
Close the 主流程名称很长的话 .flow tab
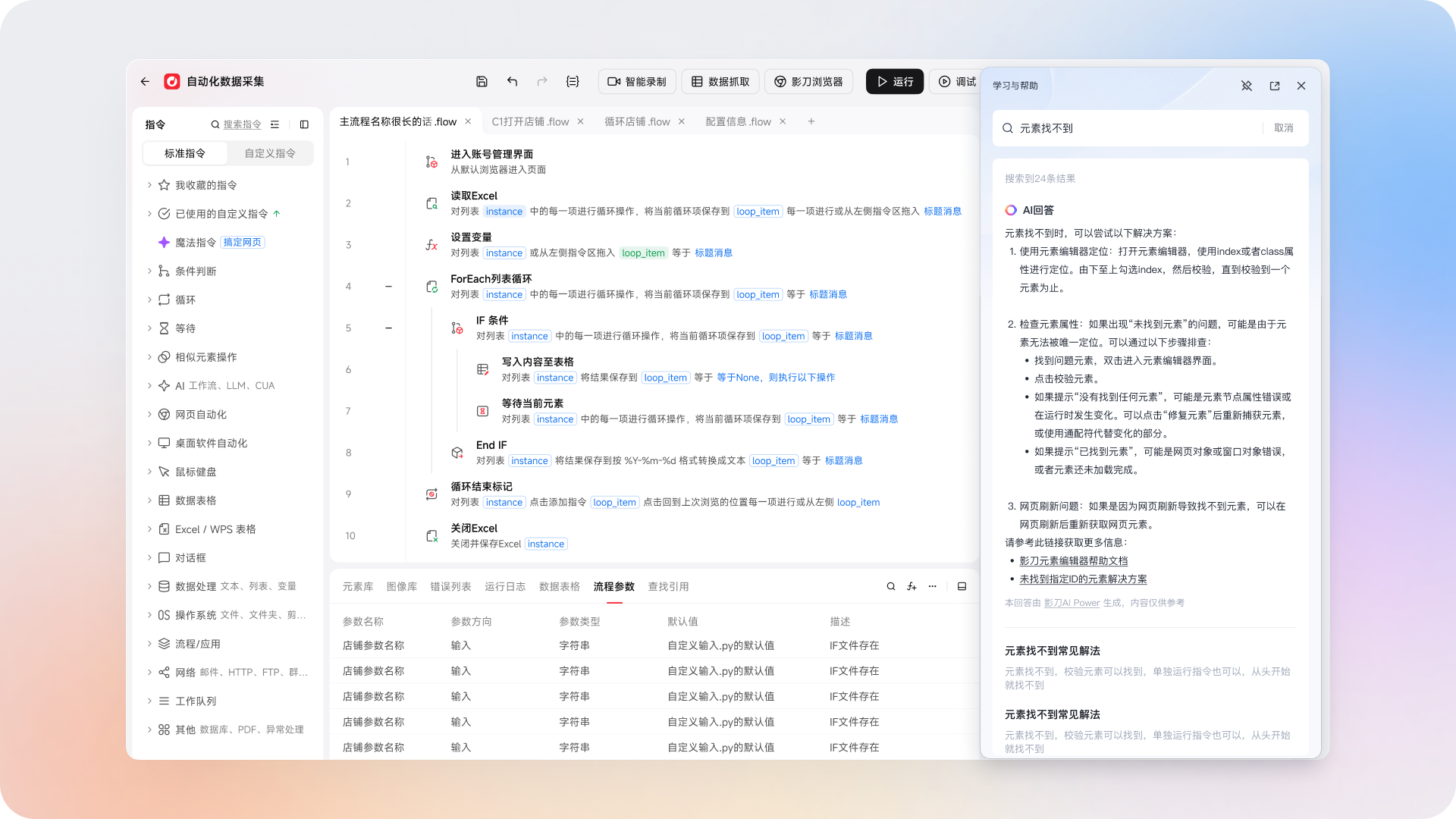(x=468, y=121)
